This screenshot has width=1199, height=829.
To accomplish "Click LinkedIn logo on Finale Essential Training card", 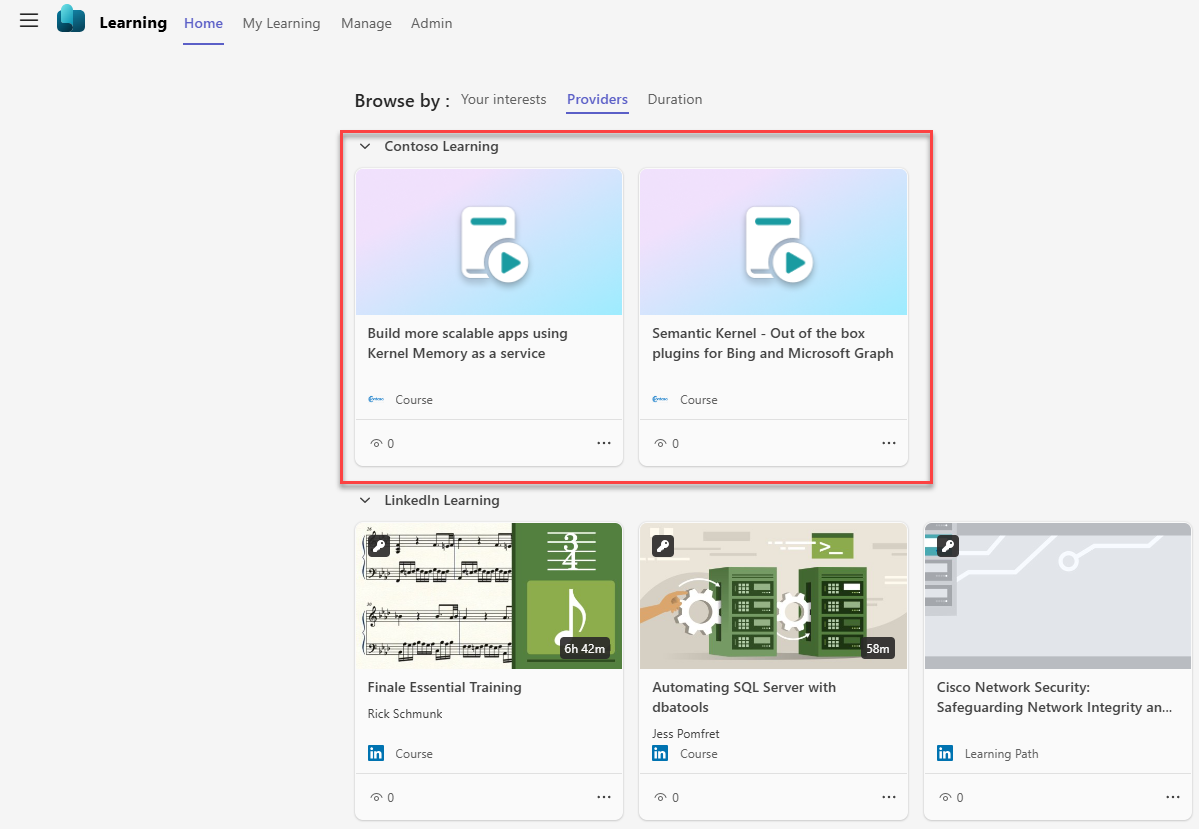I will [376, 753].
